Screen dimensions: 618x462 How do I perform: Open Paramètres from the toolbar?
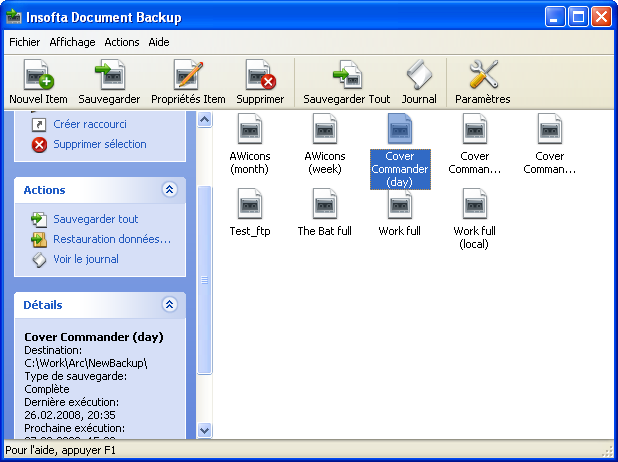click(482, 82)
